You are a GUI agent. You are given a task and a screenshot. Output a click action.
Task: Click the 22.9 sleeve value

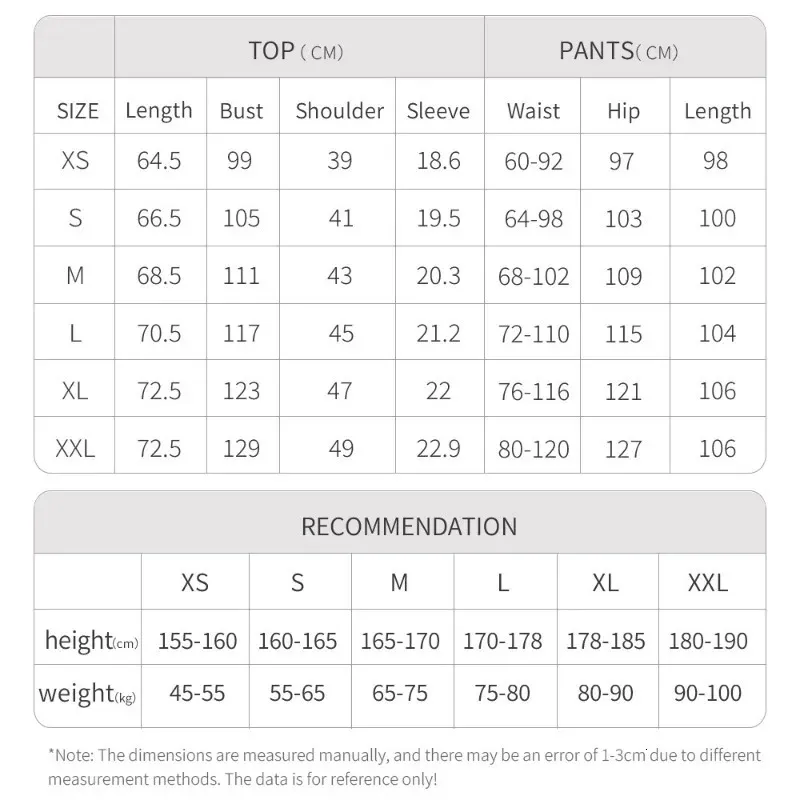tap(438, 449)
